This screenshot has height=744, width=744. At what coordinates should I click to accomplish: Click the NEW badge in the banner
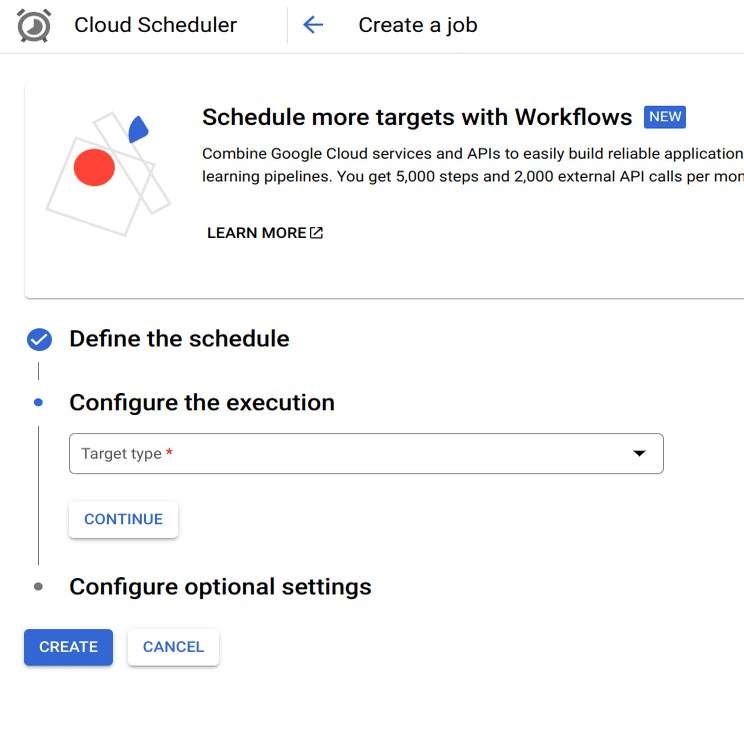coord(665,117)
